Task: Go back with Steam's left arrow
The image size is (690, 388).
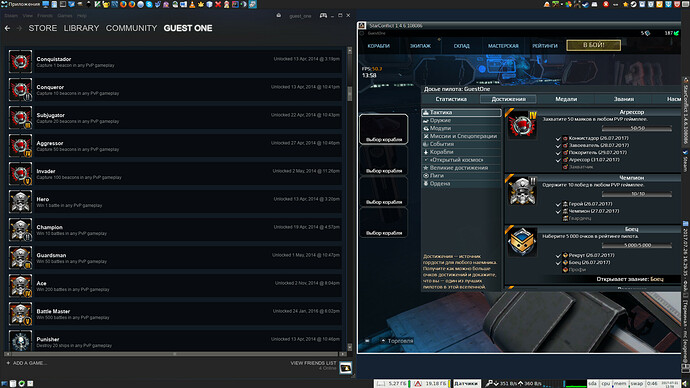Action: click(x=7, y=28)
